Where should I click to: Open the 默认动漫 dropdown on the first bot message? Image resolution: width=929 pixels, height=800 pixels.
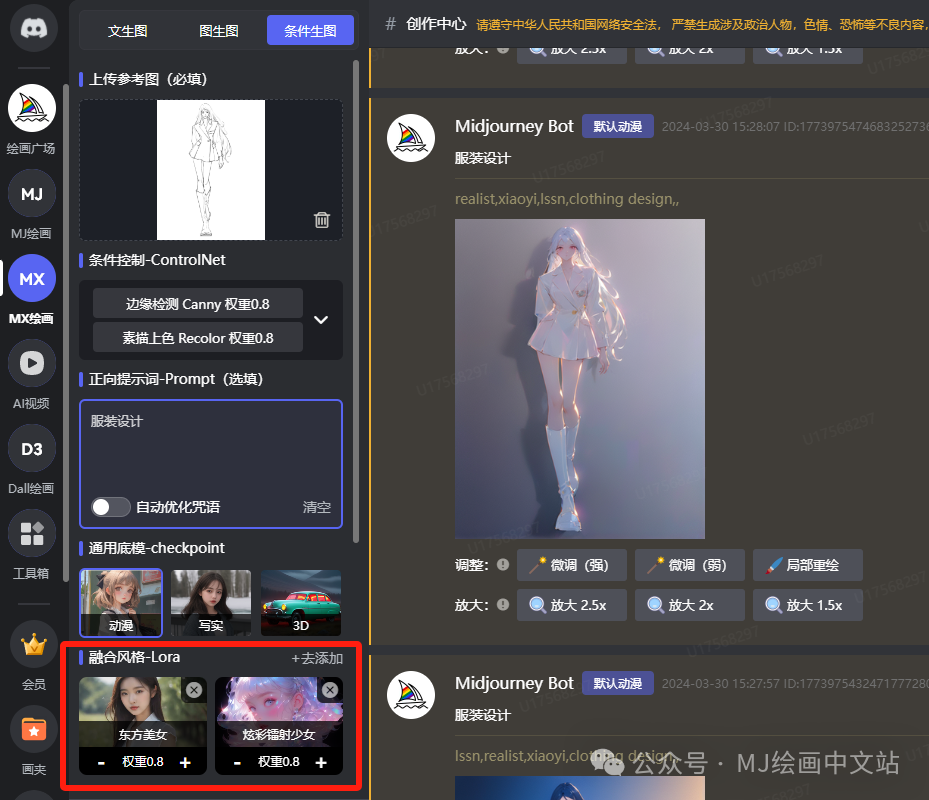[617, 126]
